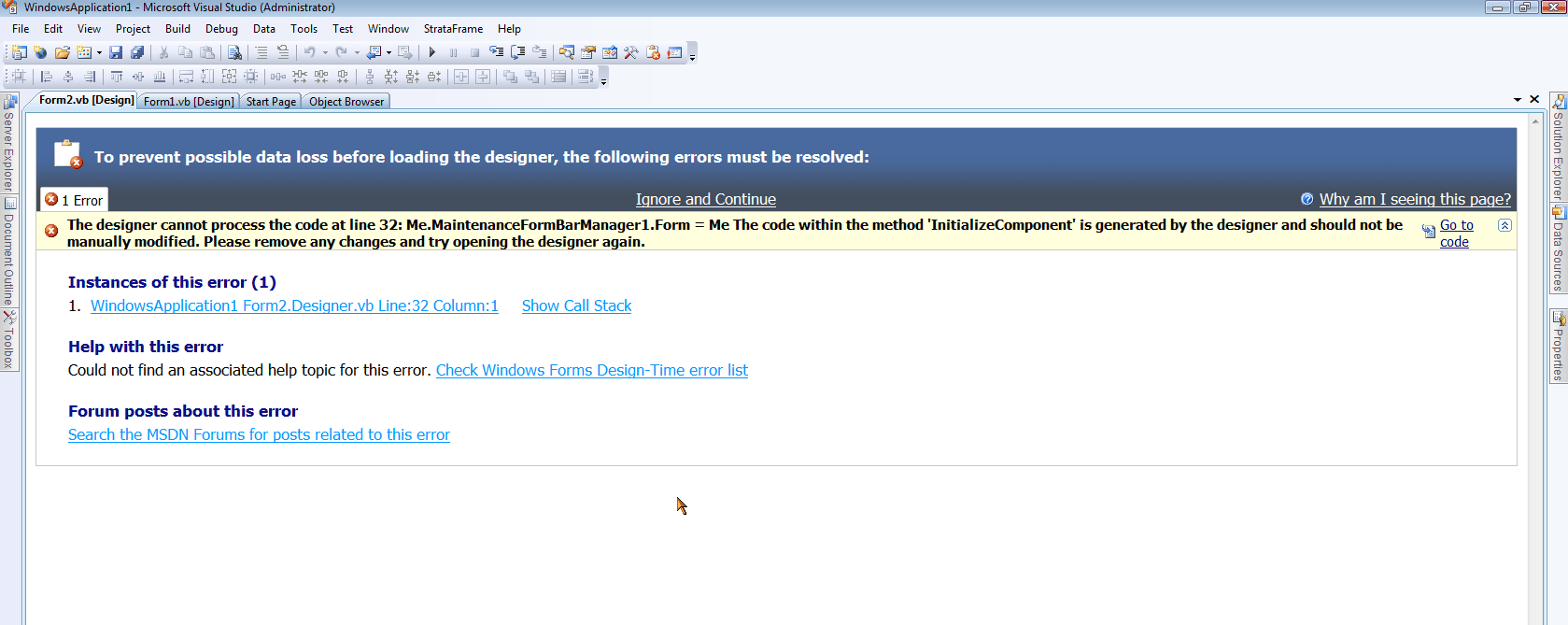Image resolution: width=1568 pixels, height=625 pixels.
Task: Switch to the Start Page tab
Action: [271, 102]
